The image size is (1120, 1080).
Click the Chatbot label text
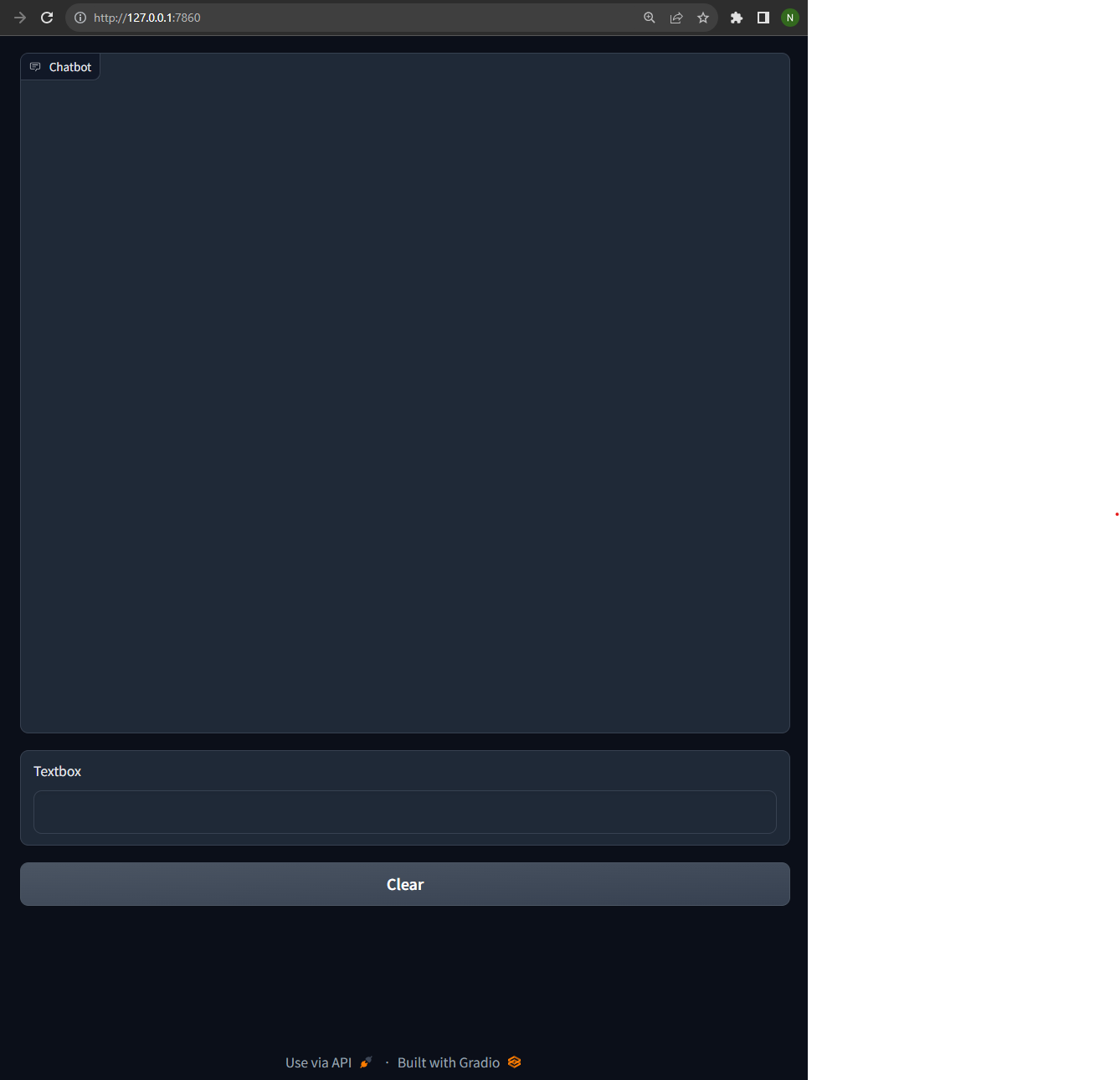point(70,67)
